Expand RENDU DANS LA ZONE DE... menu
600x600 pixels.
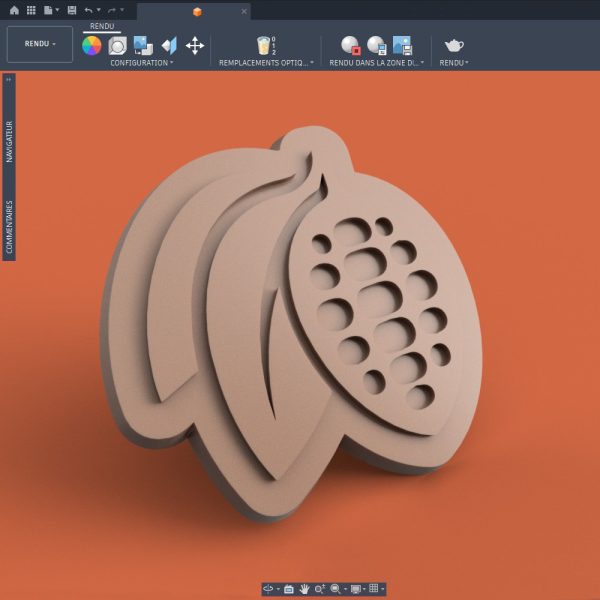[377, 63]
